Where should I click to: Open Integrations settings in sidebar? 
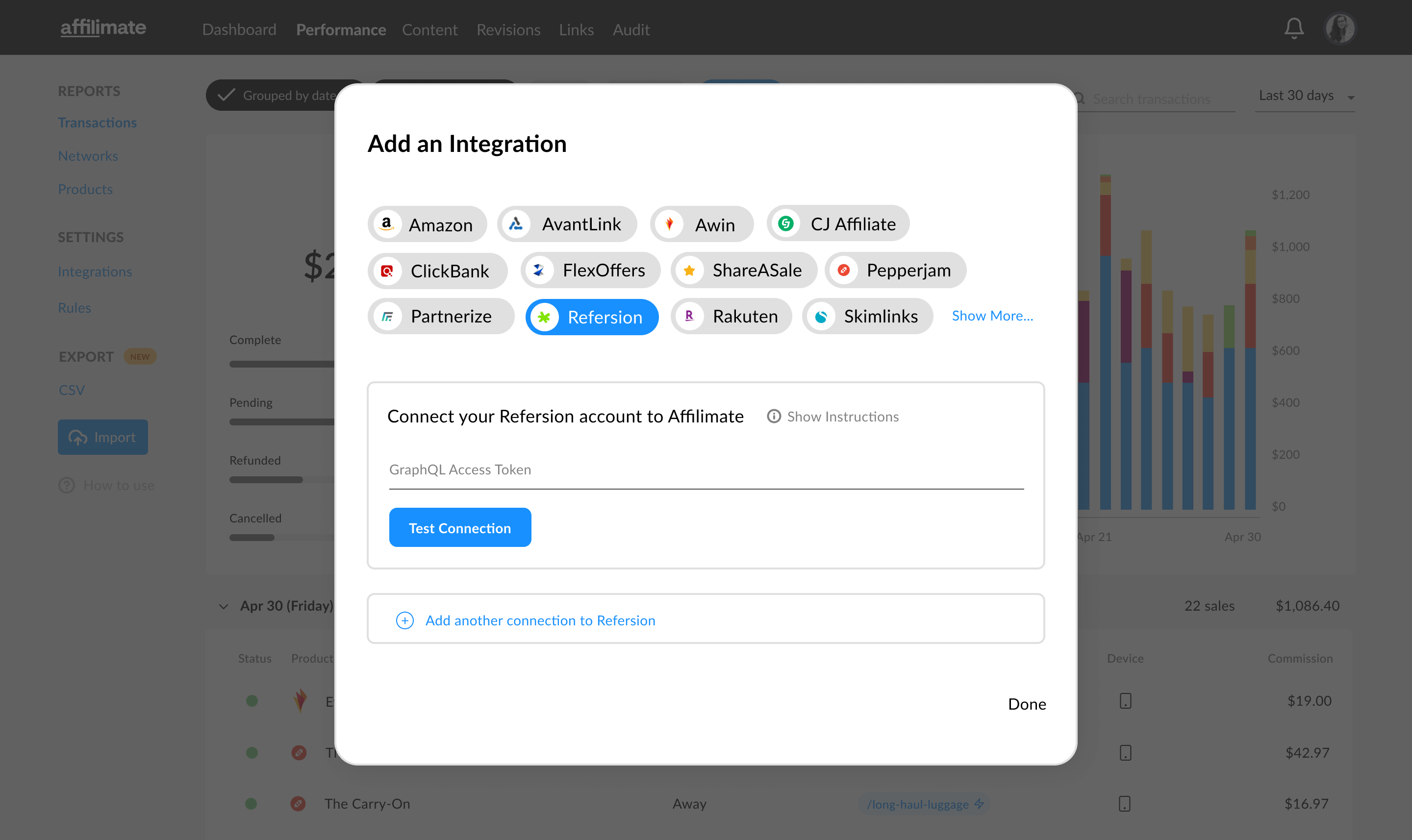95,272
